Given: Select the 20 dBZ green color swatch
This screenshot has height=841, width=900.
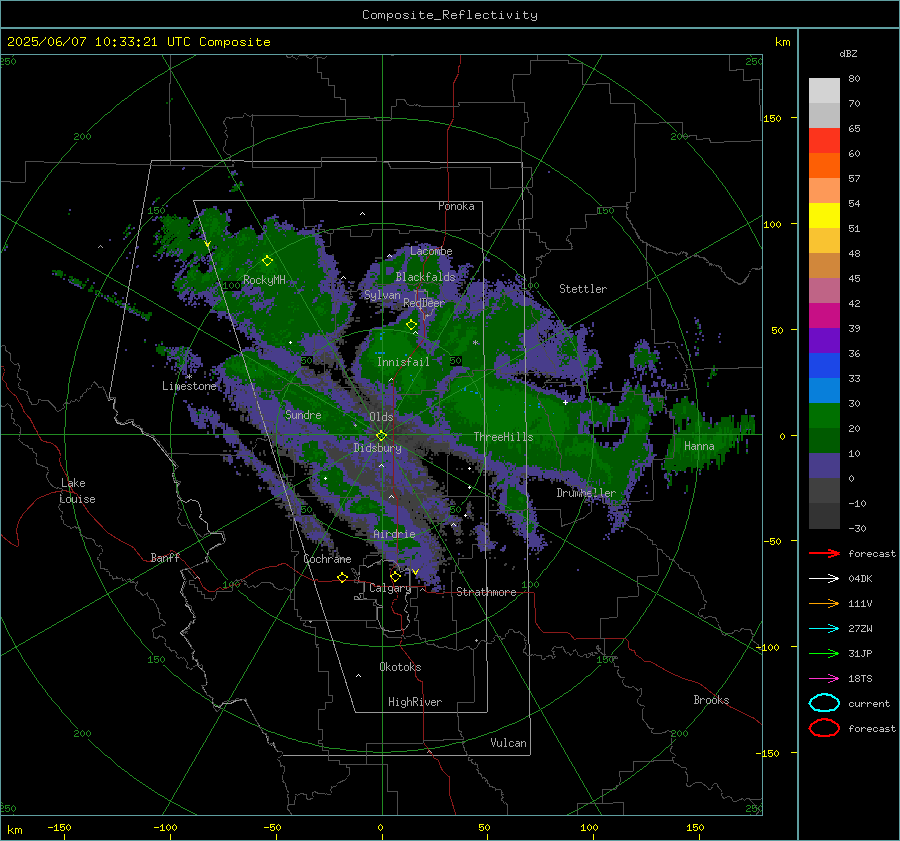Looking at the screenshot, I should pyautogui.click(x=824, y=440).
